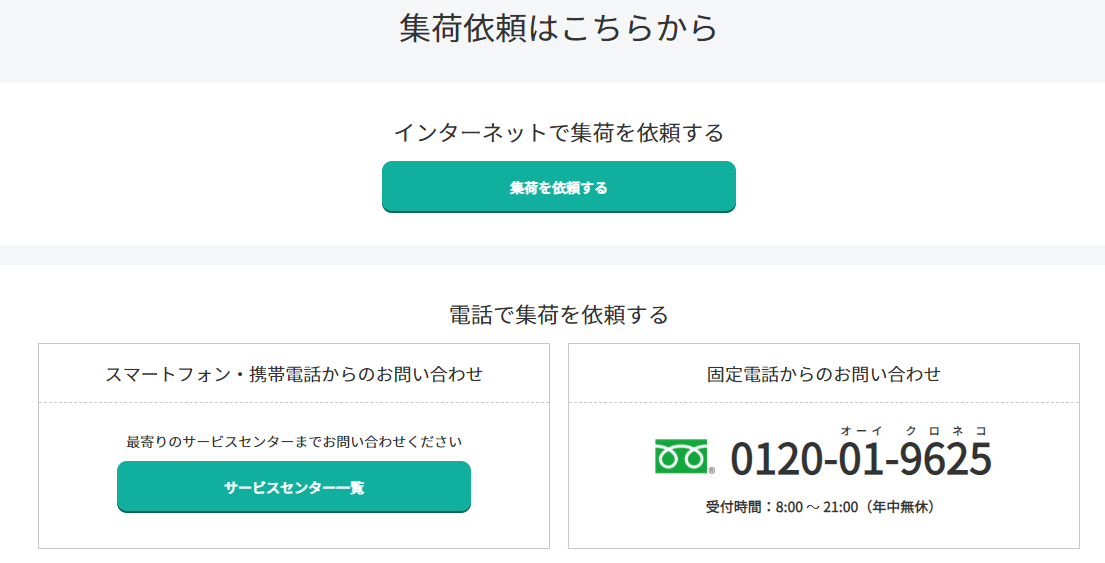Click the dotted divider under the landline card title
The image size is (1105, 563).
(x=824, y=403)
